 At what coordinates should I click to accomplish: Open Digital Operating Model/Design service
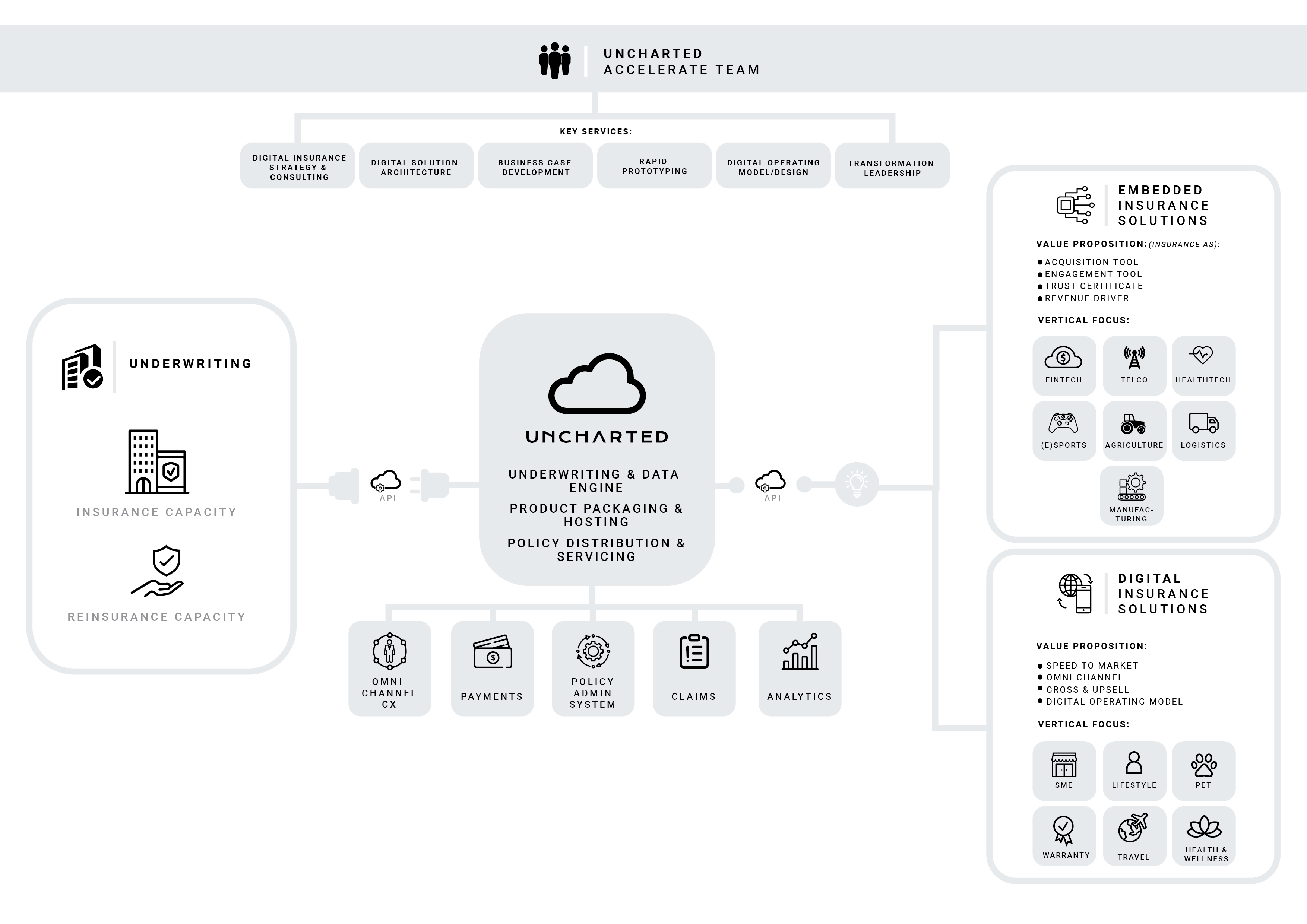(x=773, y=166)
